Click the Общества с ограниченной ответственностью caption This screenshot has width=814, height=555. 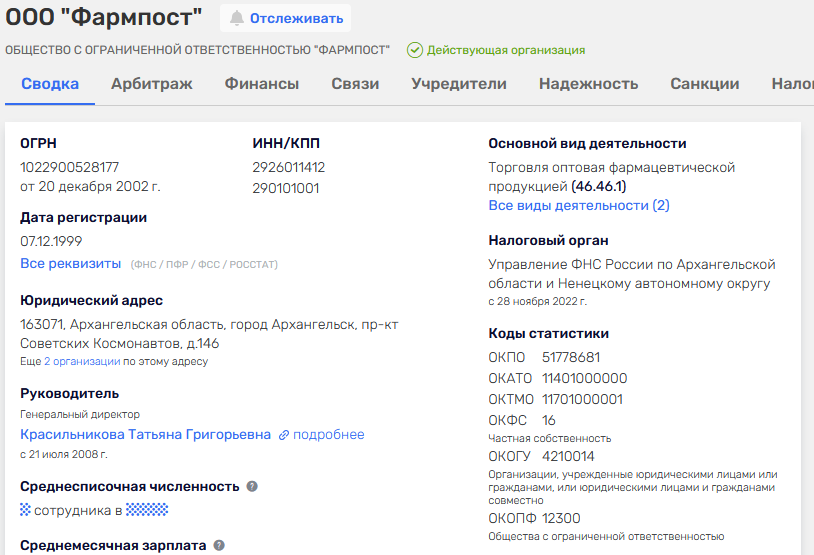click(x=606, y=537)
